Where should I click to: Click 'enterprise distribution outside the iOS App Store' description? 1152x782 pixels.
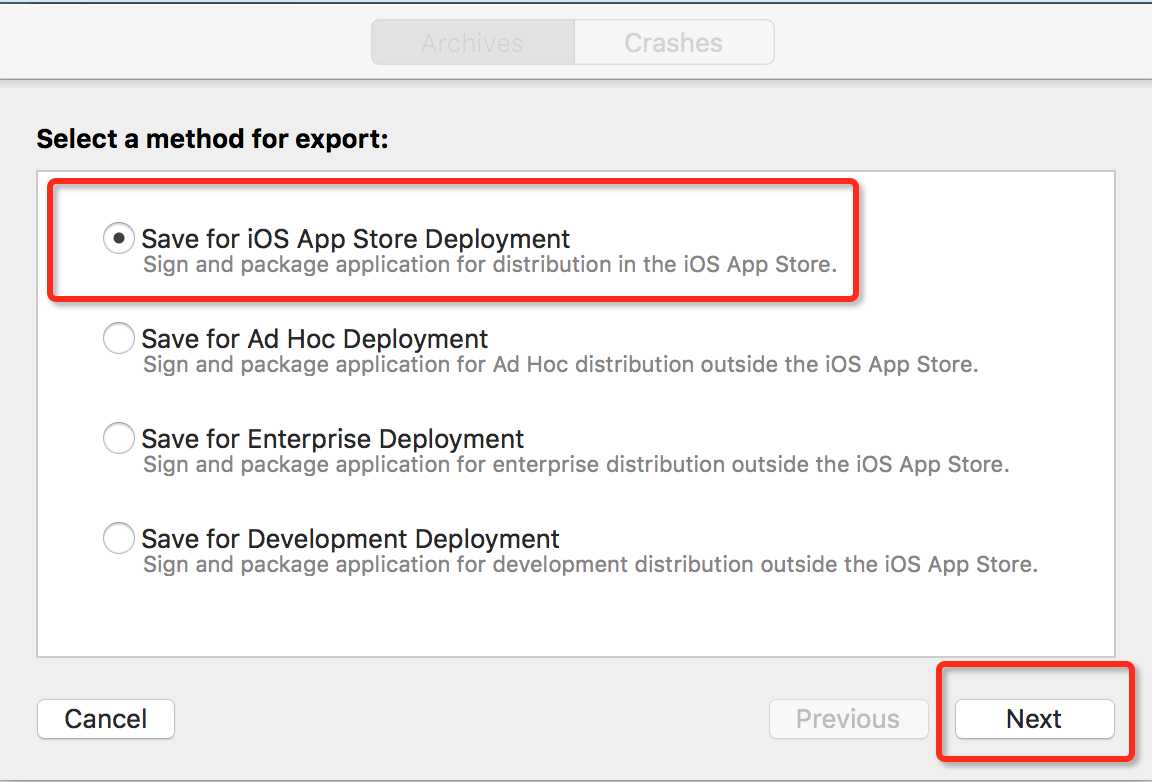point(749,464)
